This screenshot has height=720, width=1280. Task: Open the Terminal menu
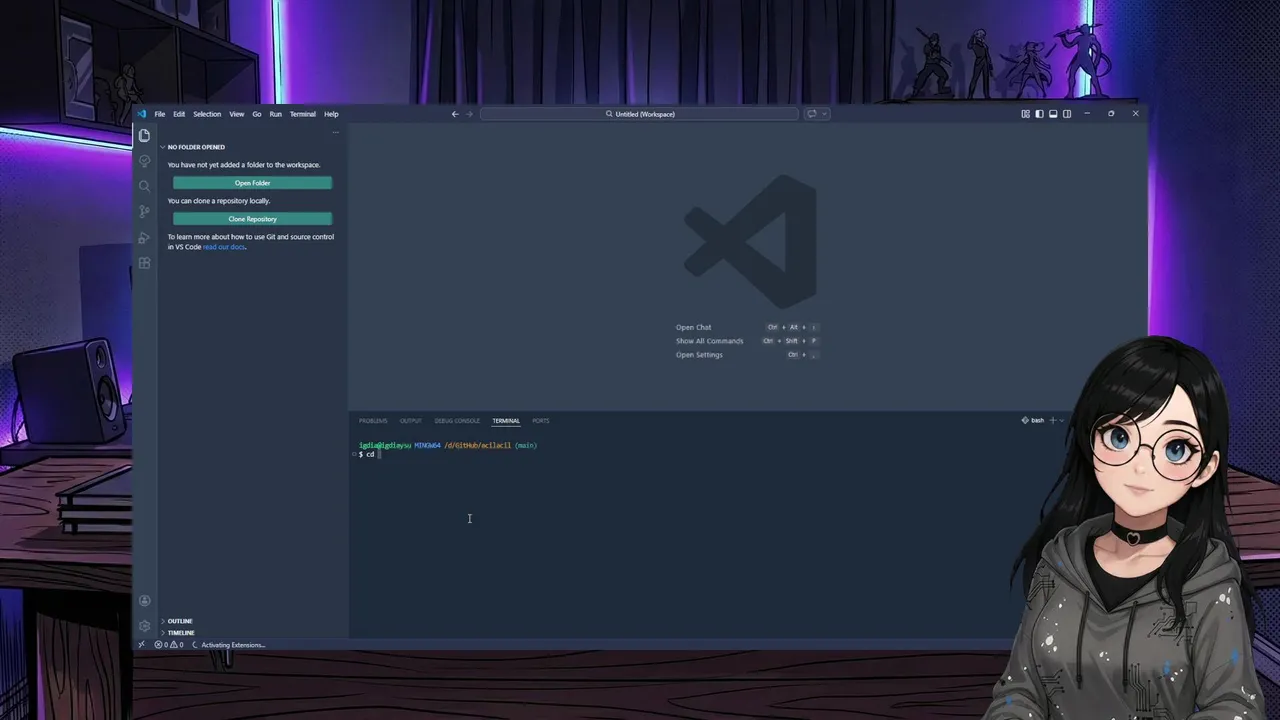pos(303,114)
